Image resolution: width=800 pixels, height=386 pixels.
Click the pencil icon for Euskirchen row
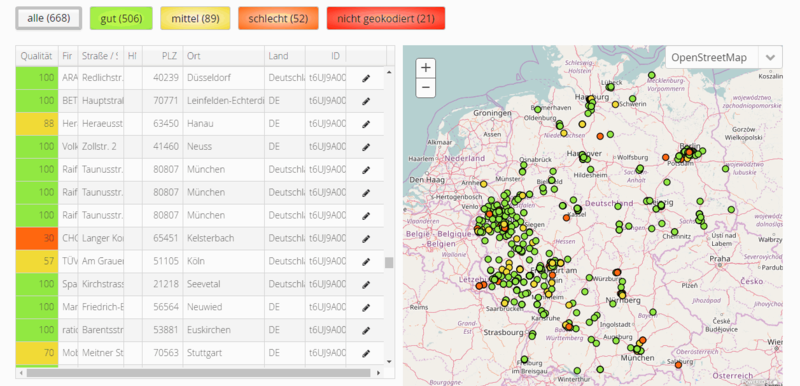point(366,330)
